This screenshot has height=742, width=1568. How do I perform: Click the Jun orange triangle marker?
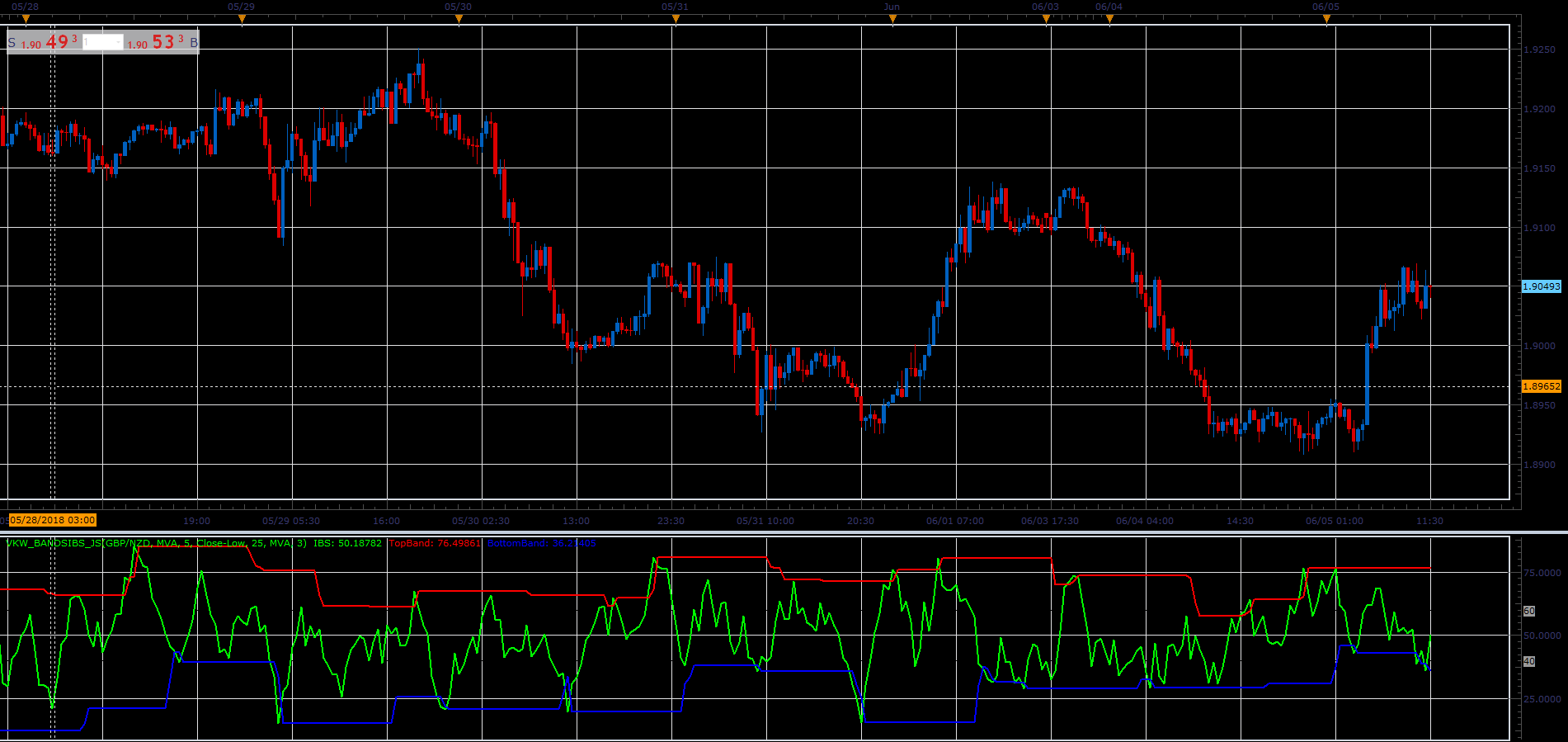tap(892, 18)
